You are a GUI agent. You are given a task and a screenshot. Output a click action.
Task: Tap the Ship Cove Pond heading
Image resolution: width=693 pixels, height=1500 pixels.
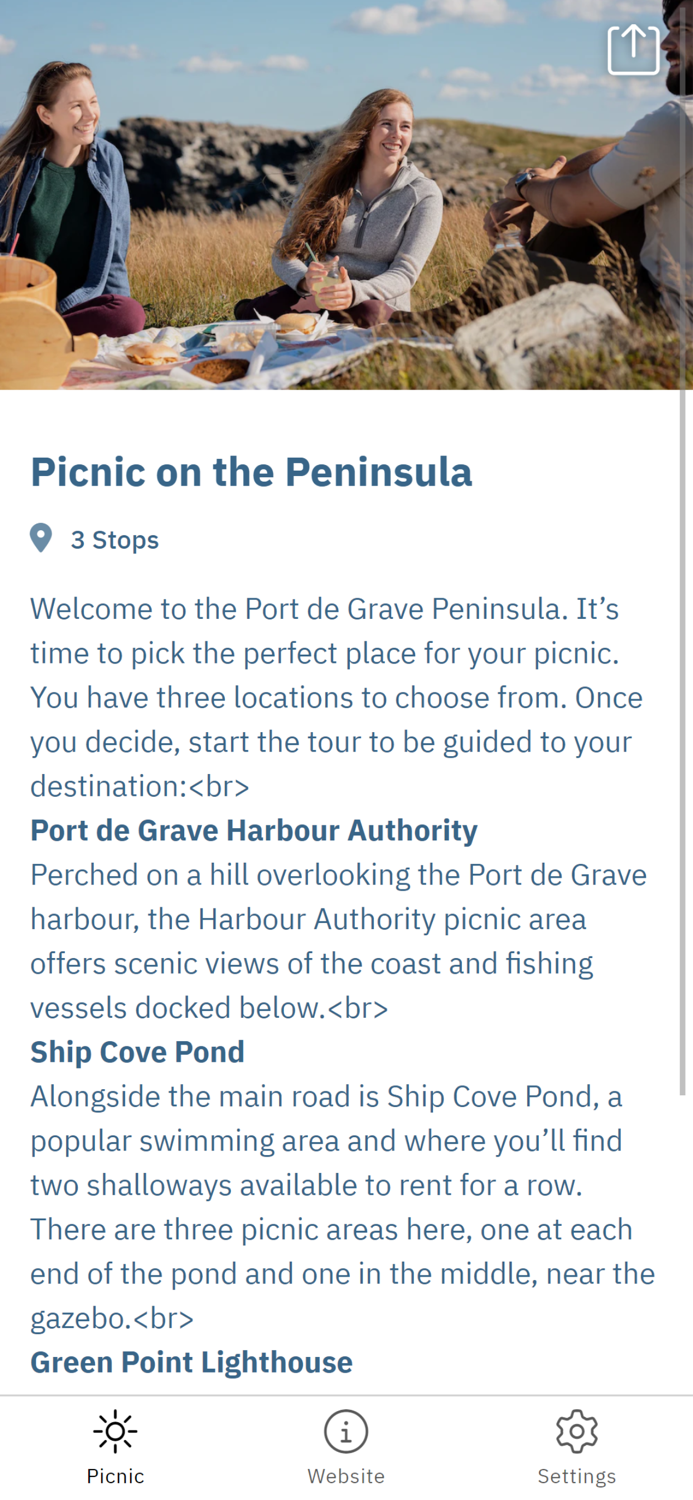click(138, 1052)
